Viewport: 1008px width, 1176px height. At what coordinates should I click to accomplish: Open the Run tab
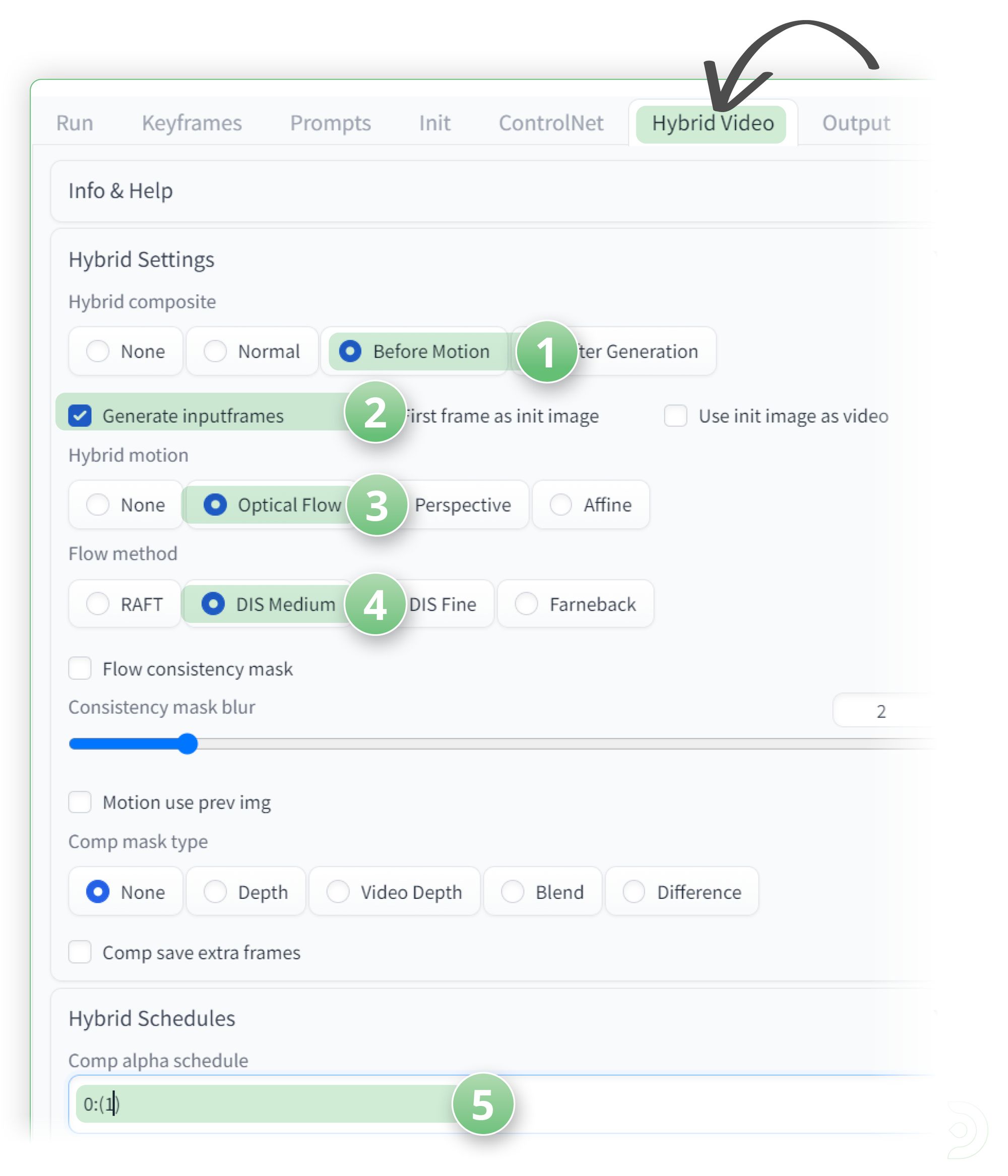click(75, 122)
